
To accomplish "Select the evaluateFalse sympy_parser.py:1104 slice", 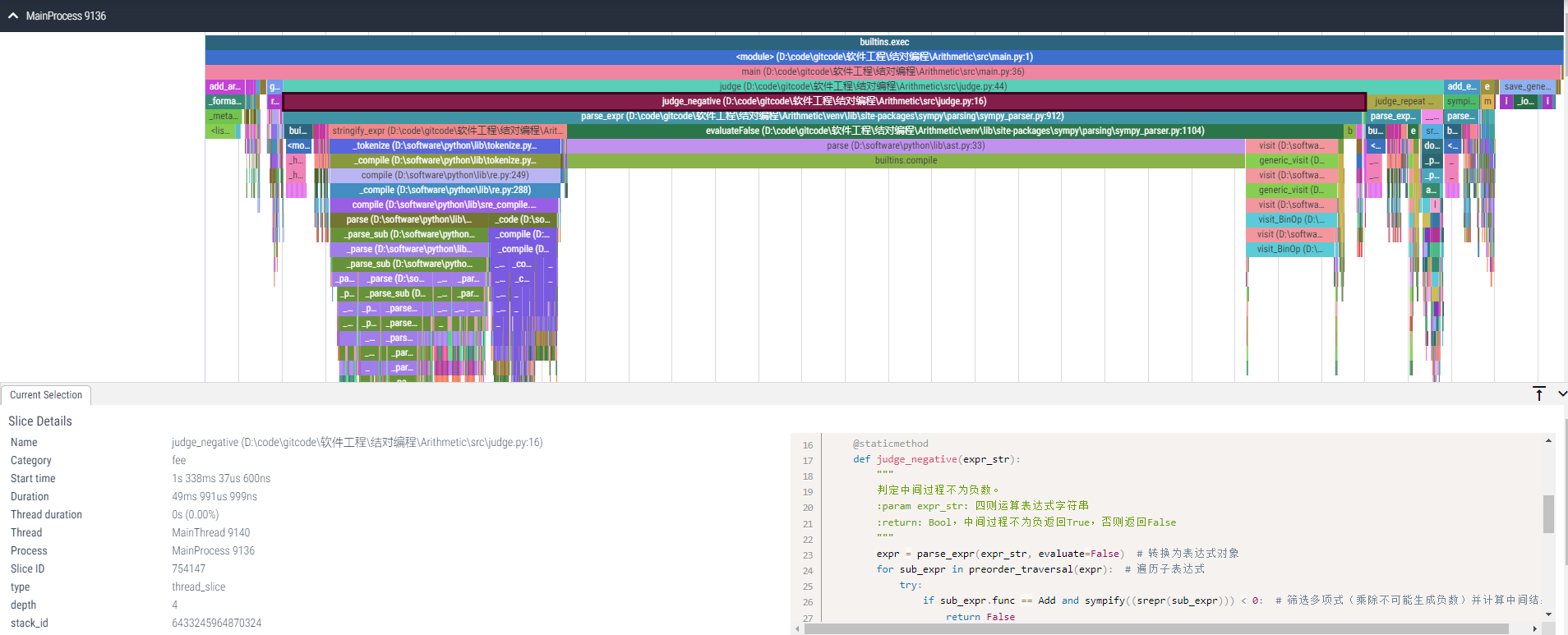I will [955, 131].
